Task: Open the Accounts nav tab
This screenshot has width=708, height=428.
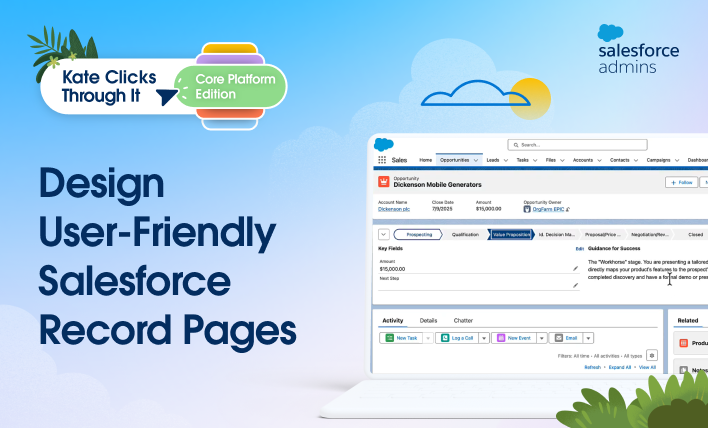Action: pyautogui.click(x=583, y=160)
